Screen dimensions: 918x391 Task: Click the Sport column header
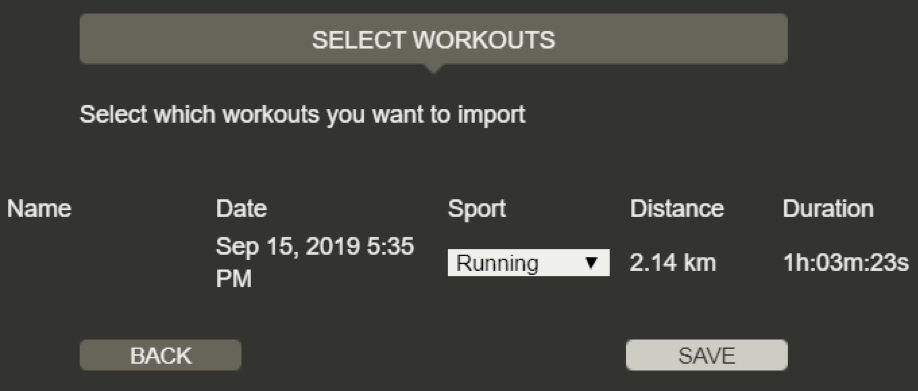[477, 209]
